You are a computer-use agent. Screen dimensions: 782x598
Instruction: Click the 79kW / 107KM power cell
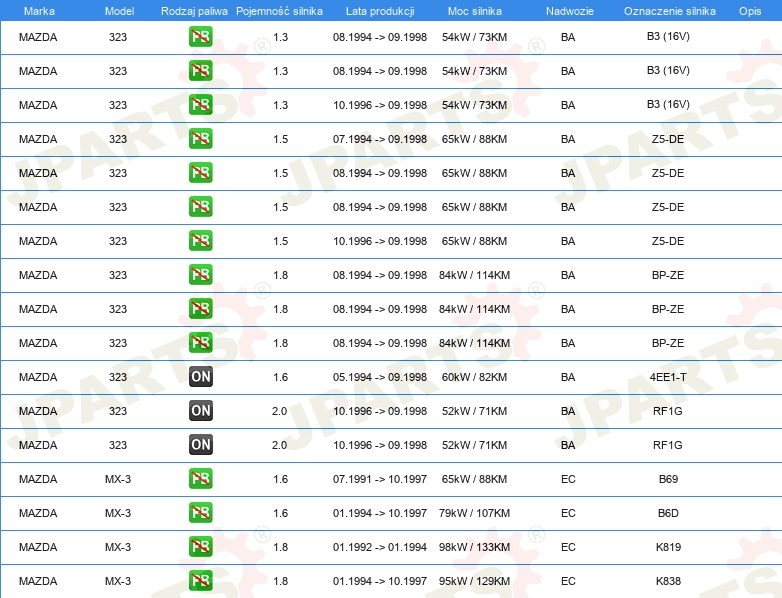[x=474, y=513]
